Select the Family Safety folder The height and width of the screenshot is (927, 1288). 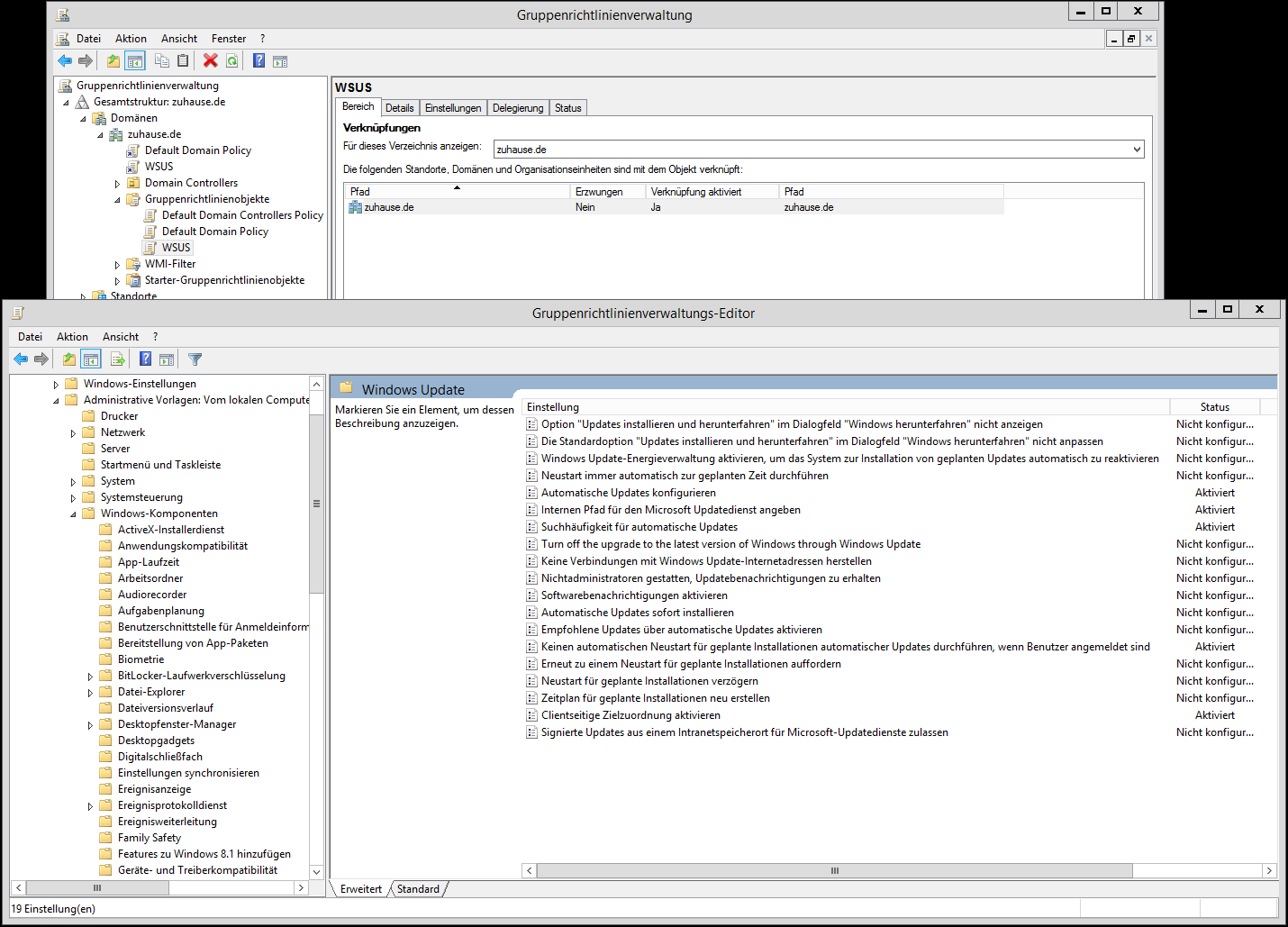point(150,838)
